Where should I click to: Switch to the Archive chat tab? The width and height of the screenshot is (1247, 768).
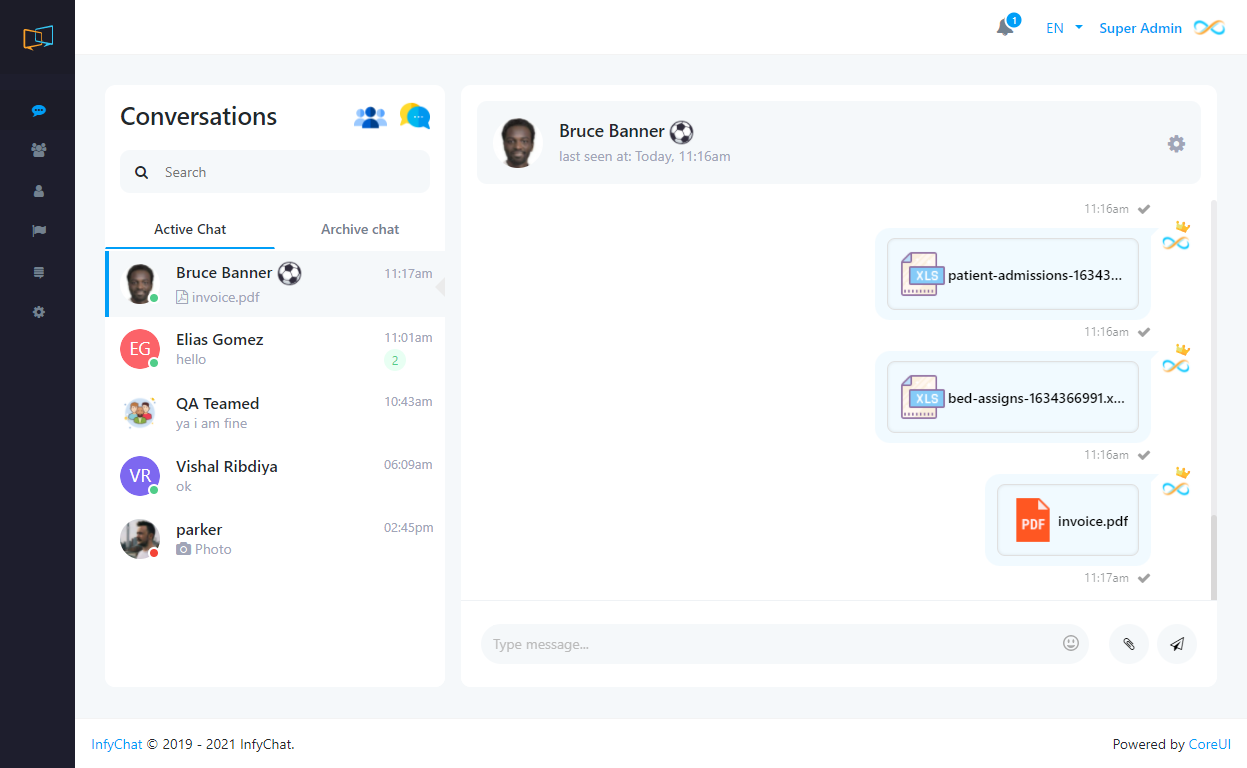[x=360, y=229]
